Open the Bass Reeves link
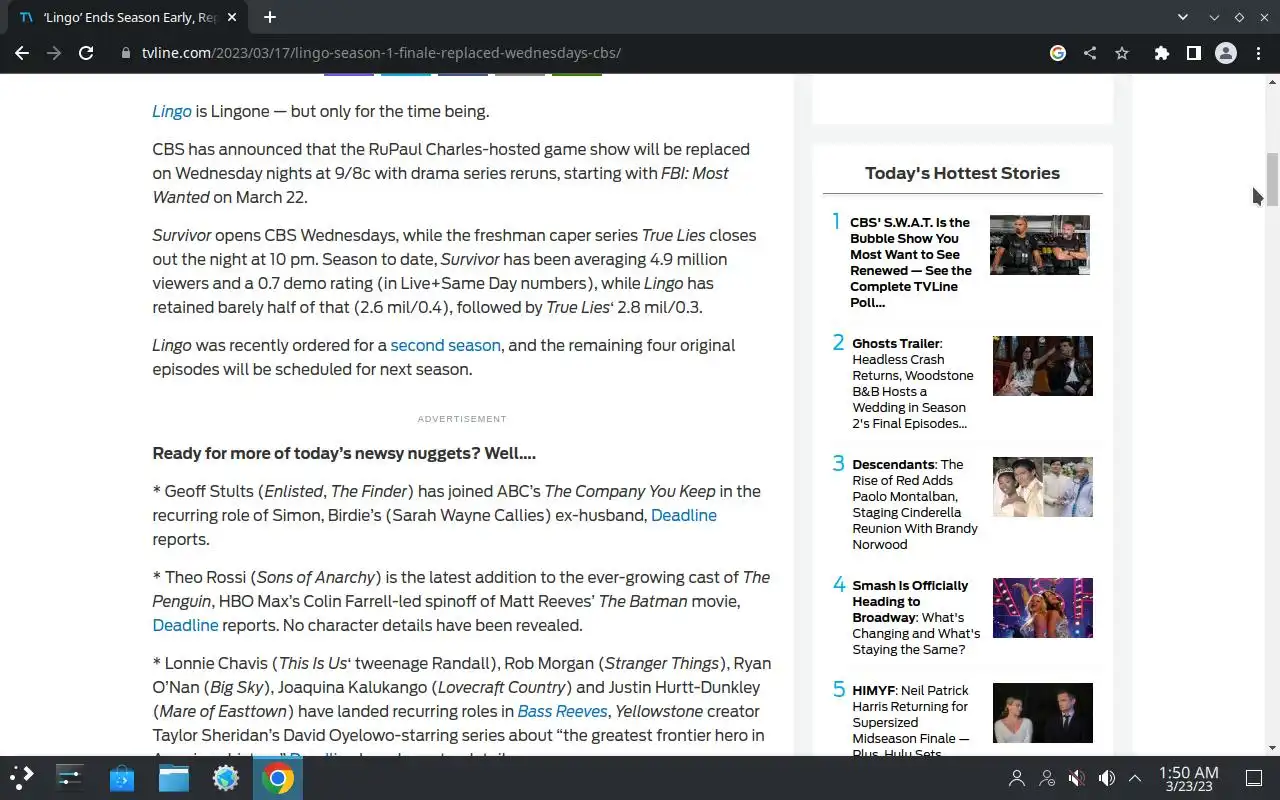The image size is (1280, 800). 562,711
